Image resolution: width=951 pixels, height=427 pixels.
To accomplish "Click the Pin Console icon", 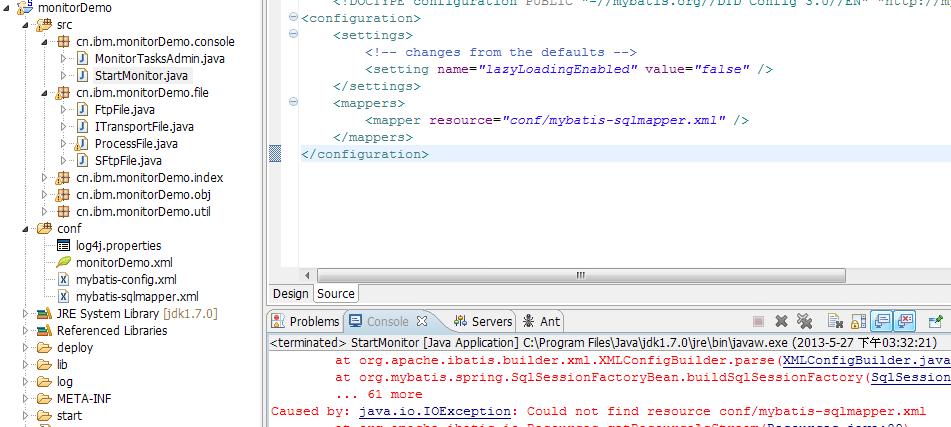I will [x=936, y=321].
